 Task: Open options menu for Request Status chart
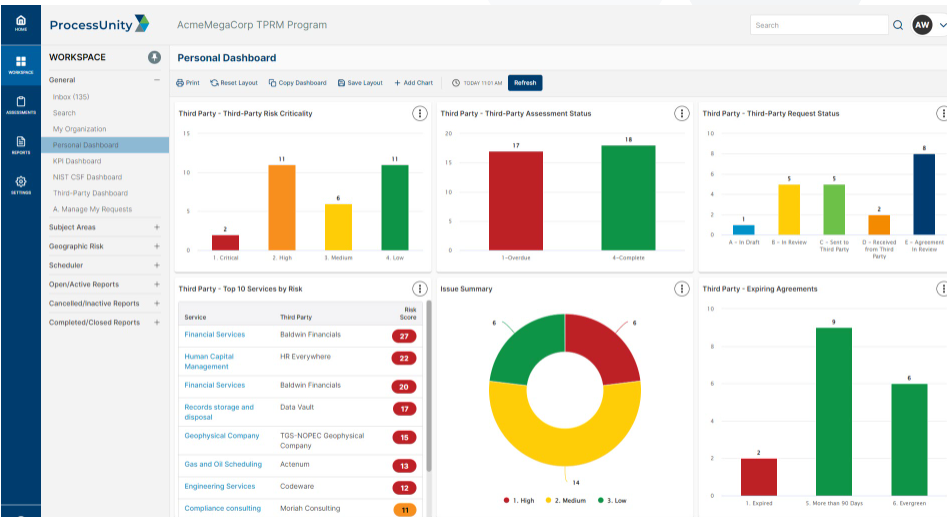tap(942, 114)
